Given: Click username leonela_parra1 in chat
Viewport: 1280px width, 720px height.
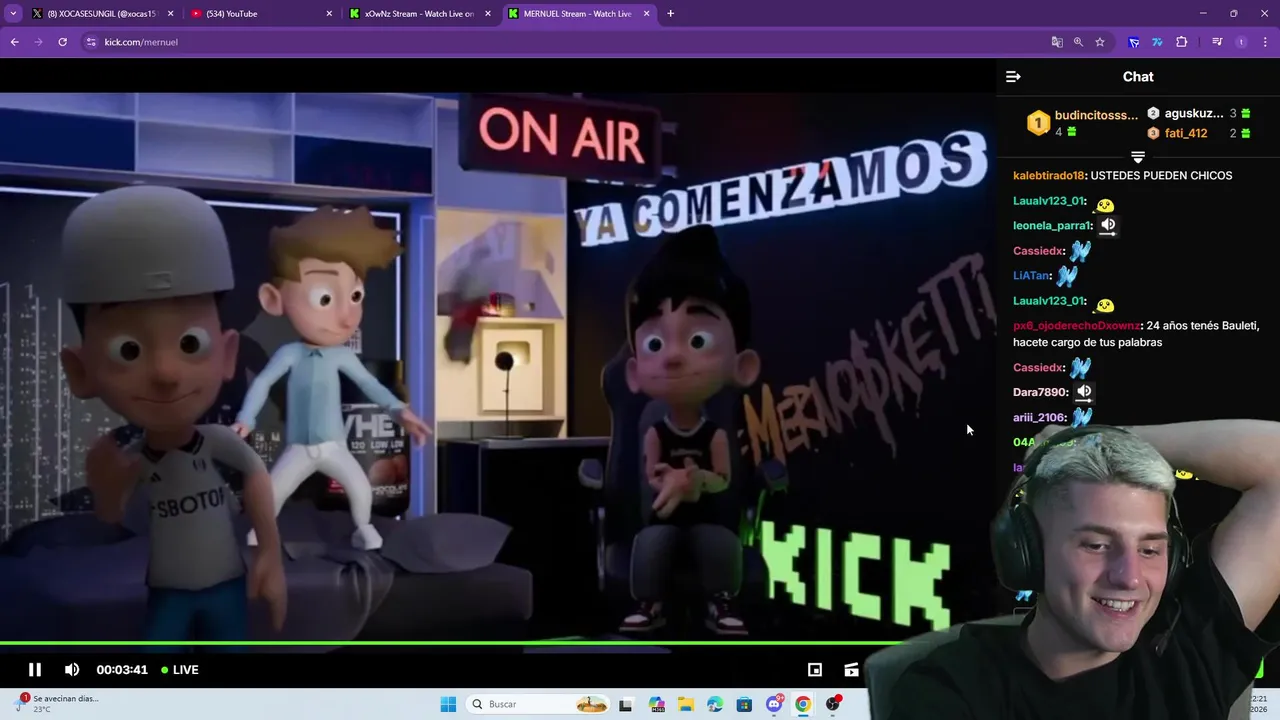Looking at the screenshot, I should (1053, 226).
